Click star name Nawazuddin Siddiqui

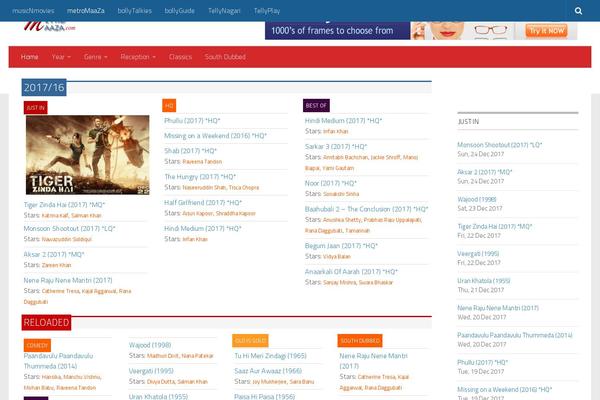pos(67,239)
